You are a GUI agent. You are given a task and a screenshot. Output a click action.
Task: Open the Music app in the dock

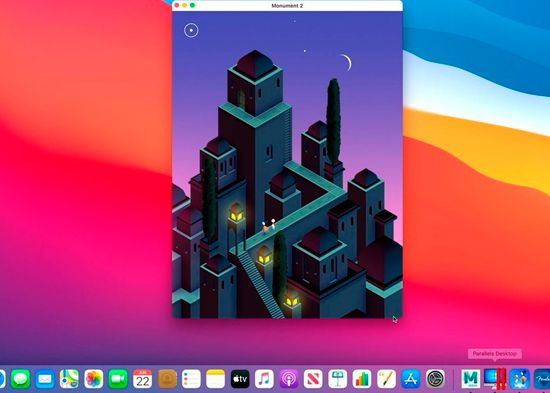pos(264,379)
